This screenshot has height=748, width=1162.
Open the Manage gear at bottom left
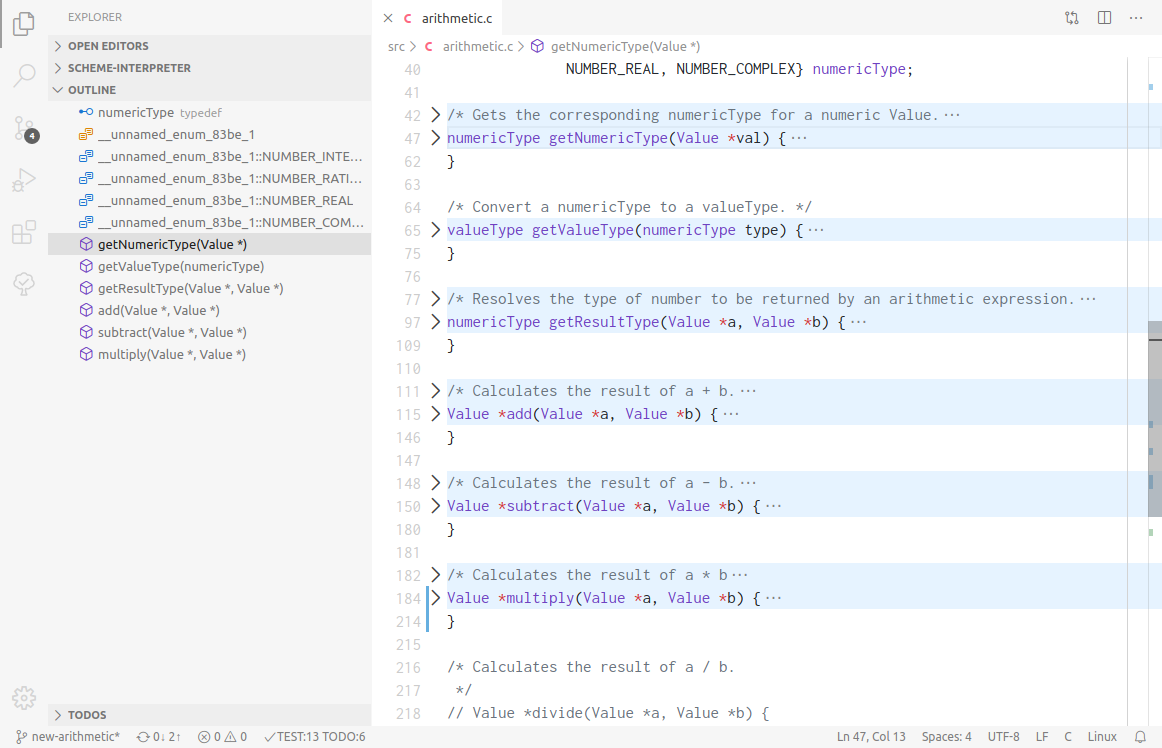(x=24, y=698)
